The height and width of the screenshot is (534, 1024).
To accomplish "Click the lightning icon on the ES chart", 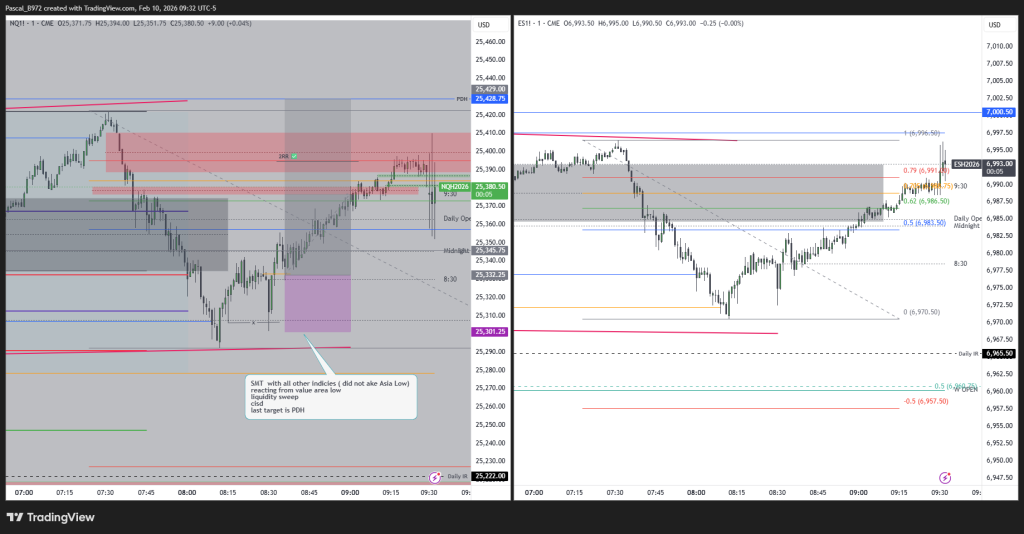I will pyautogui.click(x=945, y=479).
